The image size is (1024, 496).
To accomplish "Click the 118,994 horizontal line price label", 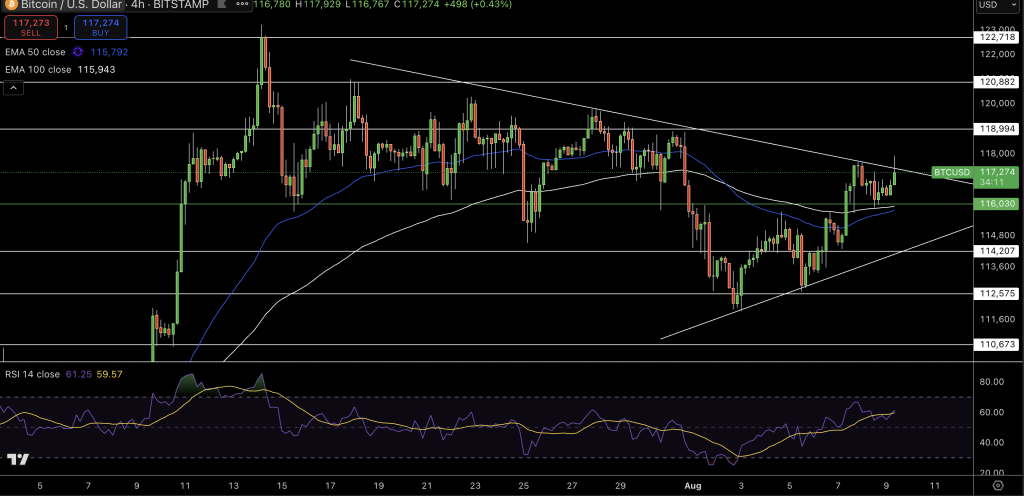I will click(997, 129).
